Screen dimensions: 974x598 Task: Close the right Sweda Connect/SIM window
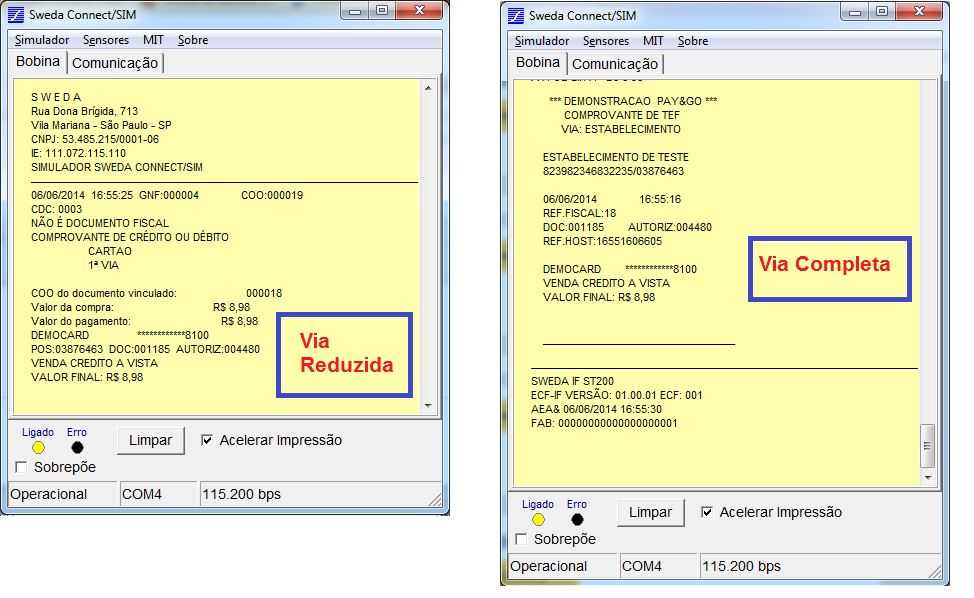(919, 12)
